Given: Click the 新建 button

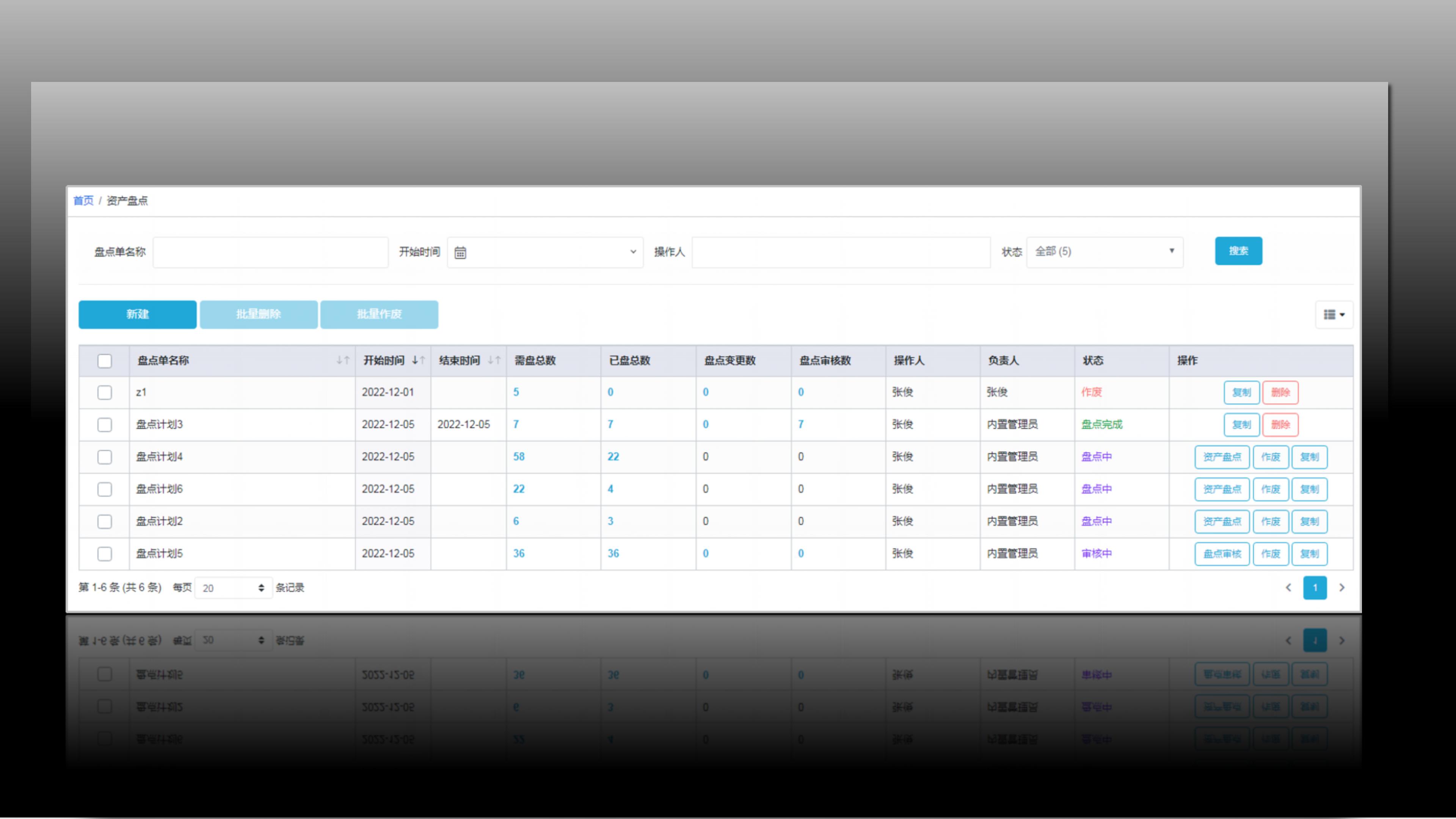Looking at the screenshot, I should (x=137, y=314).
